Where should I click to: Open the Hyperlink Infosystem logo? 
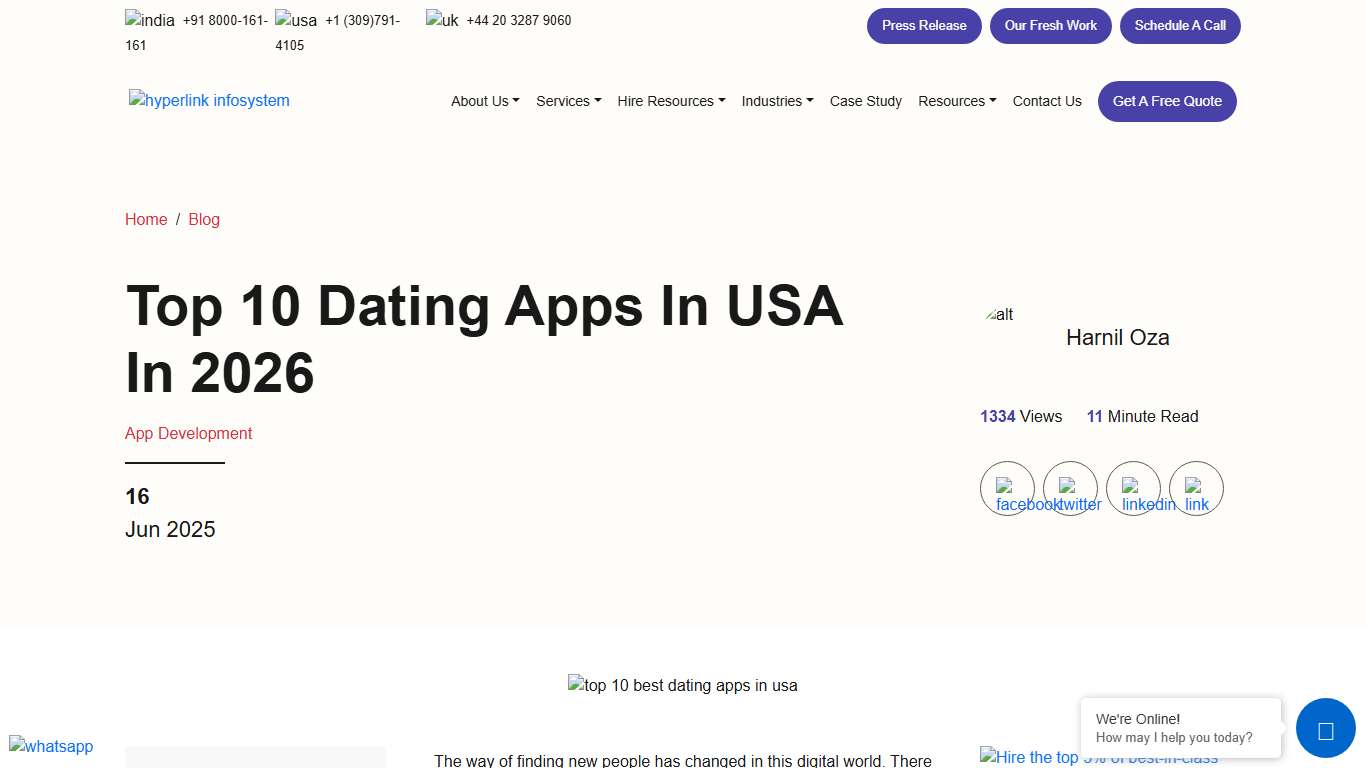pyautogui.click(x=209, y=100)
